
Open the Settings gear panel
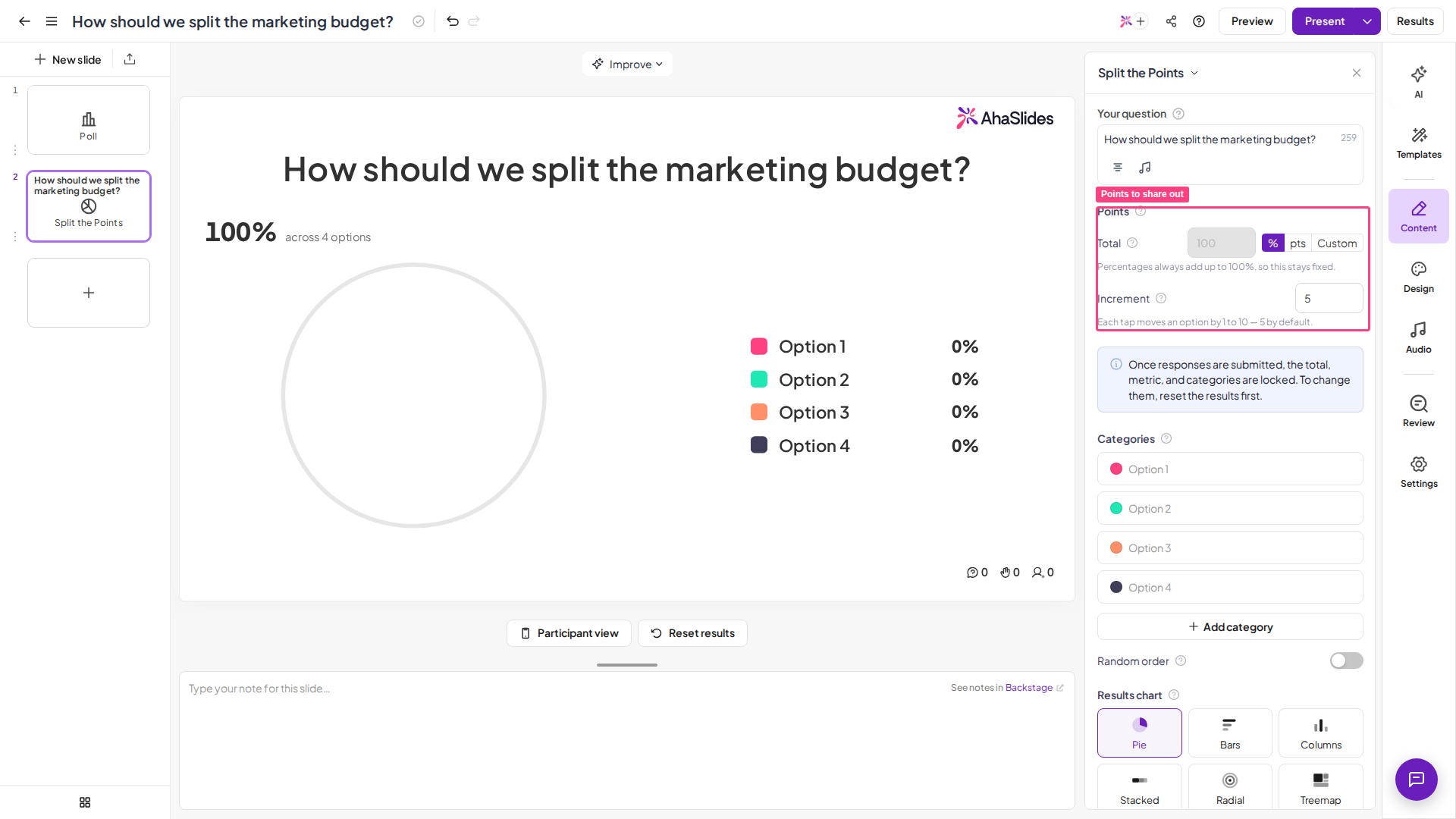pyautogui.click(x=1419, y=472)
